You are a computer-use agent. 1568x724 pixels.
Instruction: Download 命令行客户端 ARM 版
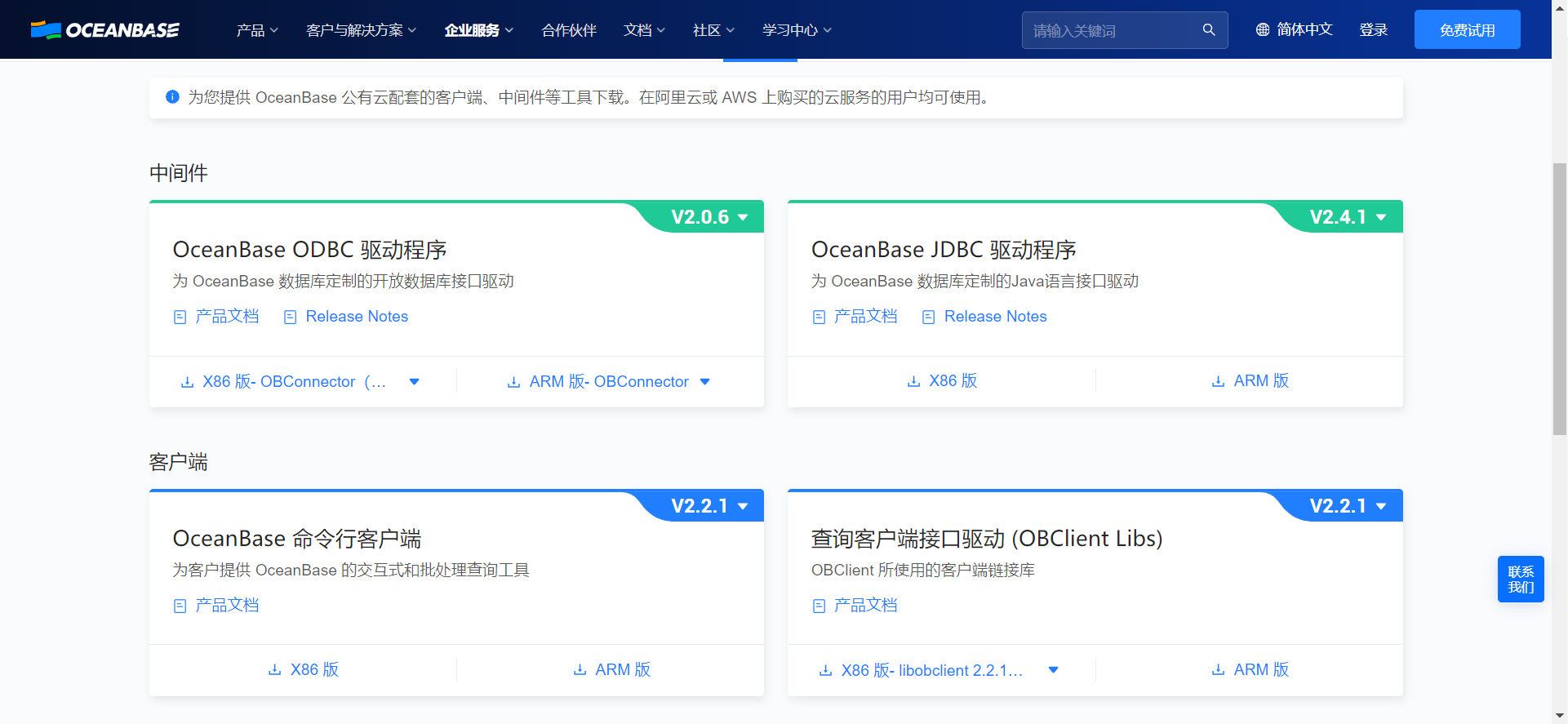click(x=611, y=670)
